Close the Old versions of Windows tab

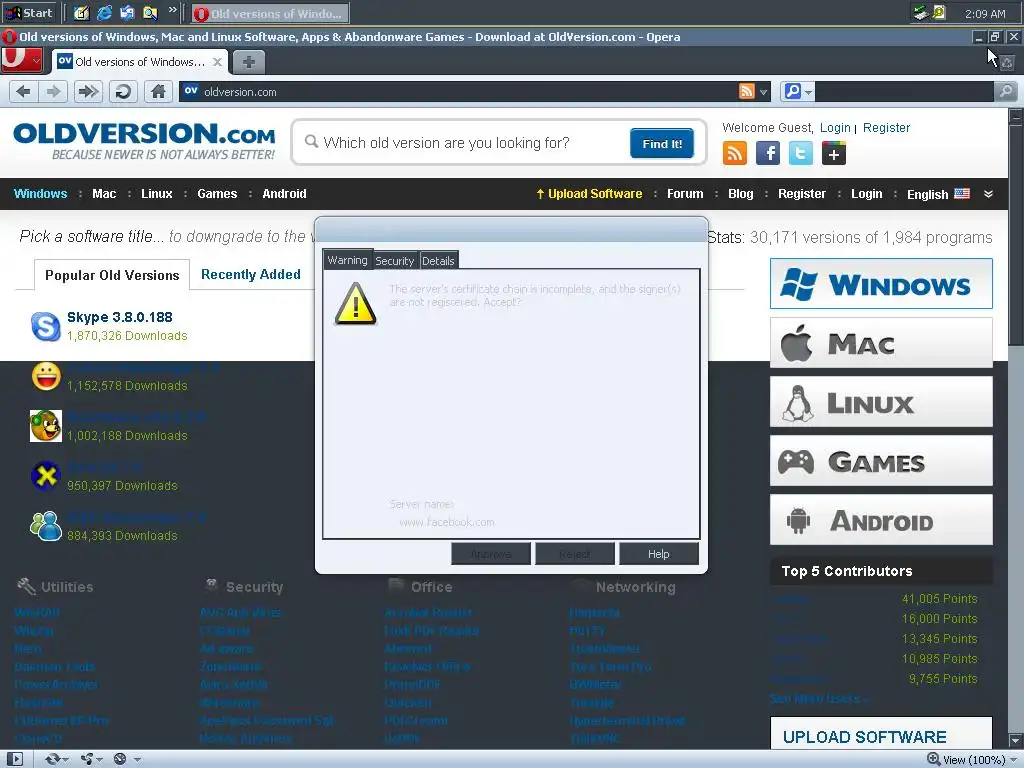point(217,62)
